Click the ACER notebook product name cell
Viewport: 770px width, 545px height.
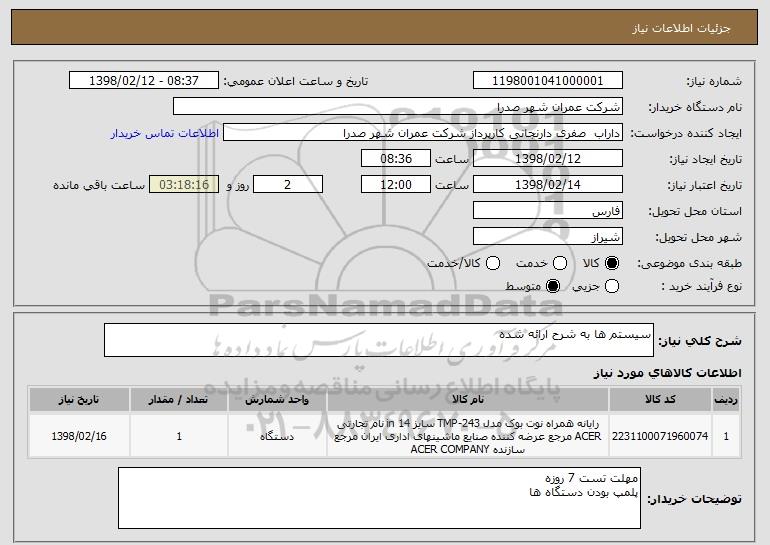(x=468, y=436)
